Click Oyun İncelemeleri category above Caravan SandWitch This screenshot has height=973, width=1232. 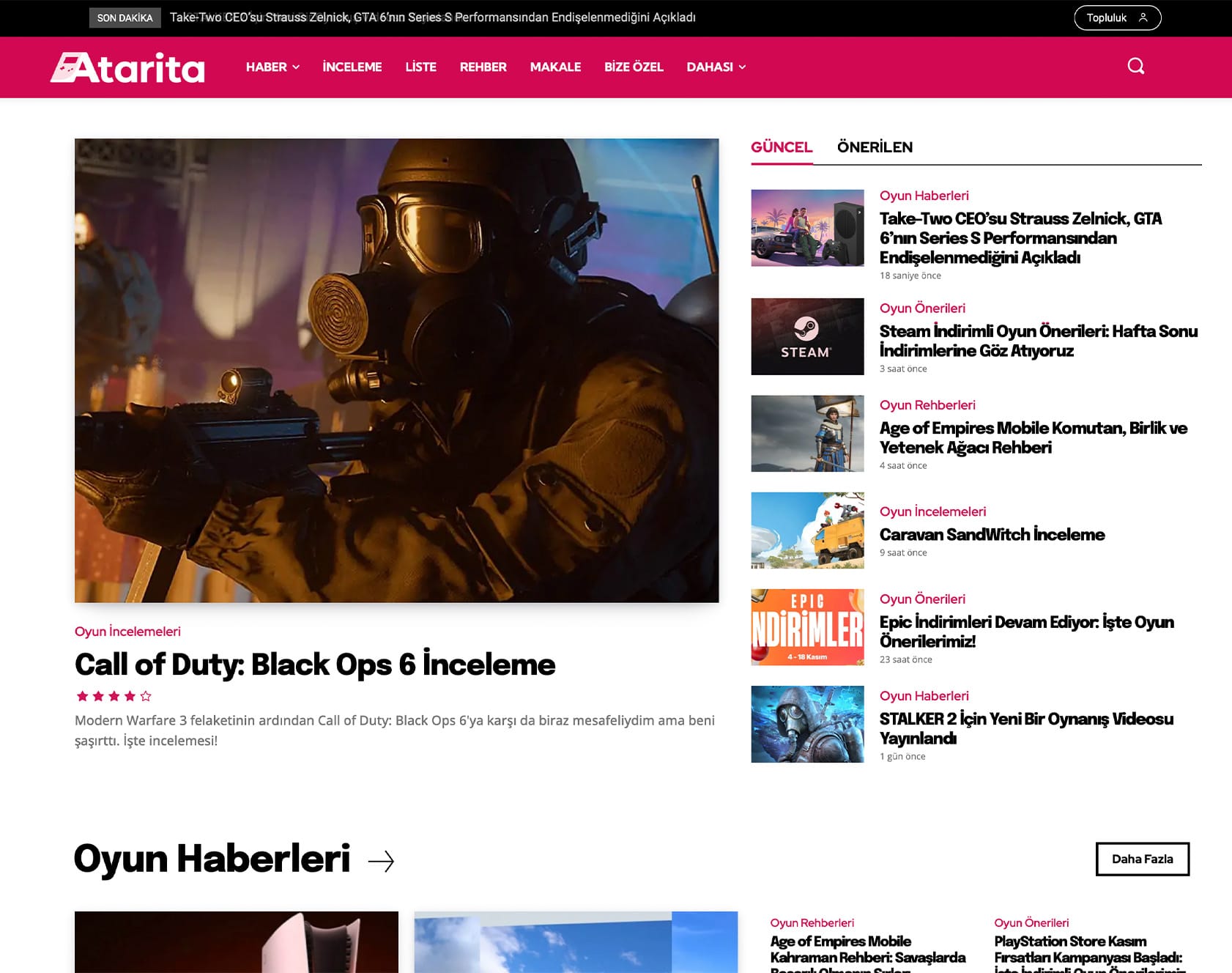coord(932,511)
